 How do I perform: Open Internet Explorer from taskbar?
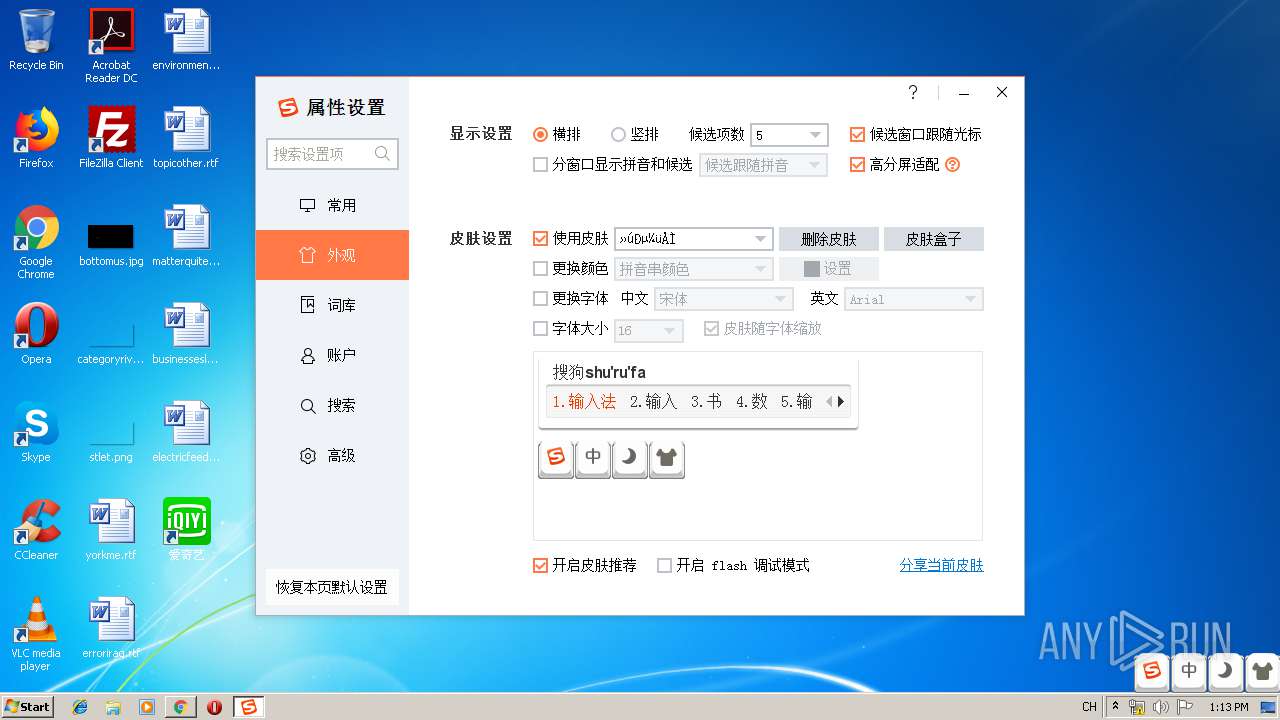pyautogui.click(x=80, y=707)
